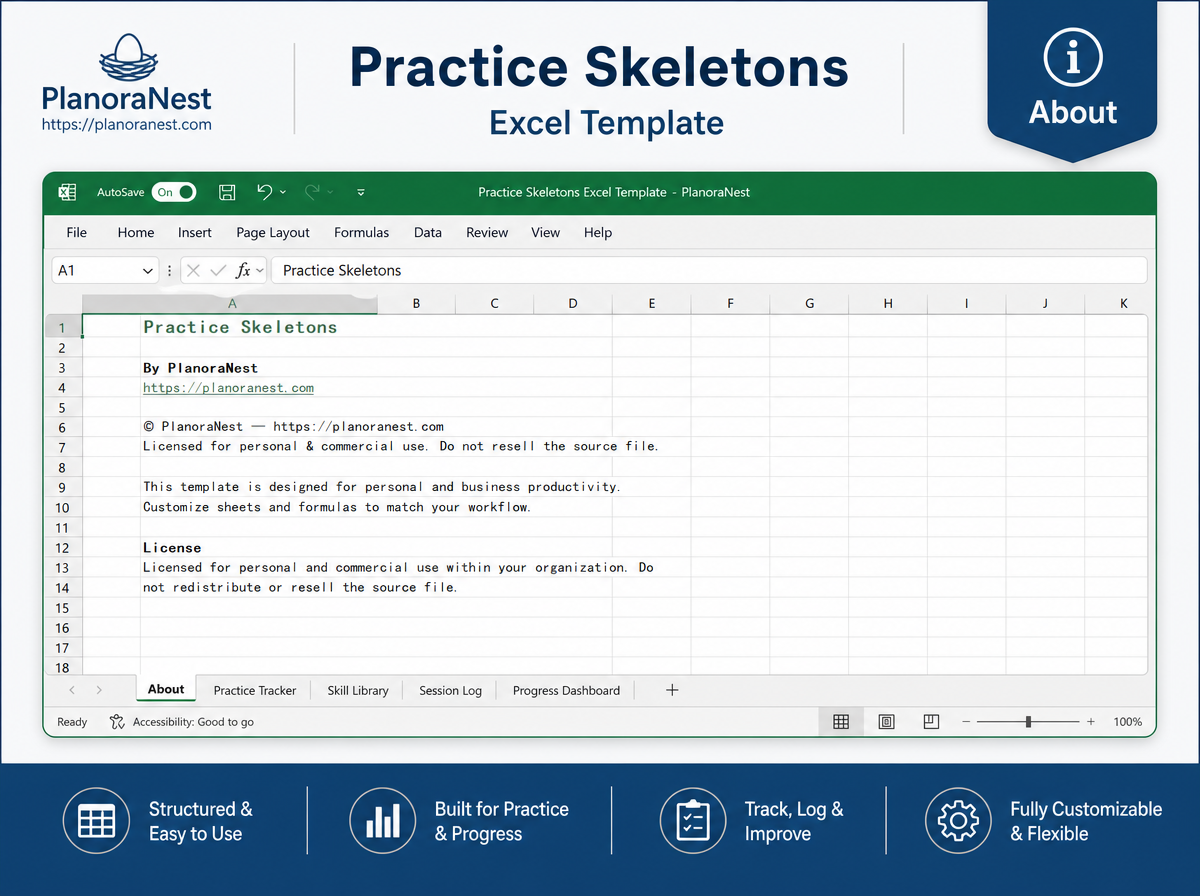Click next sheet navigation arrow

tap(99, 690)
